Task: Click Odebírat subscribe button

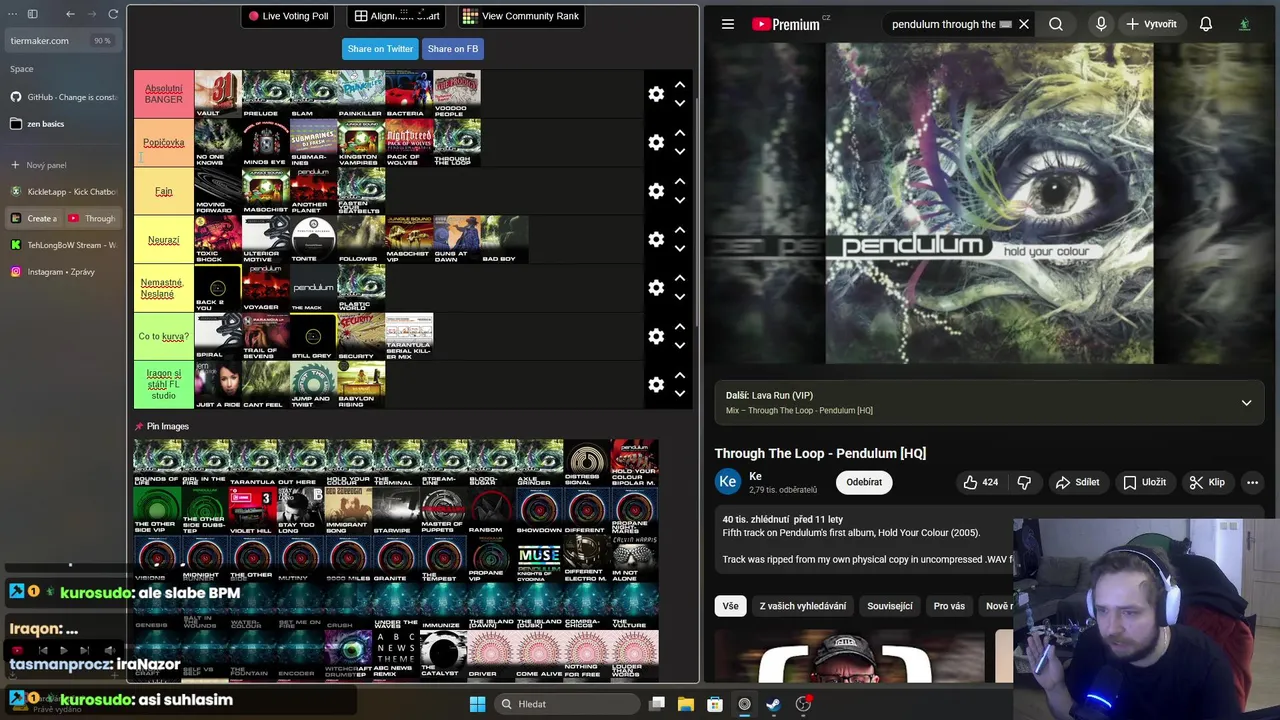Action: (x=864, y=482)
